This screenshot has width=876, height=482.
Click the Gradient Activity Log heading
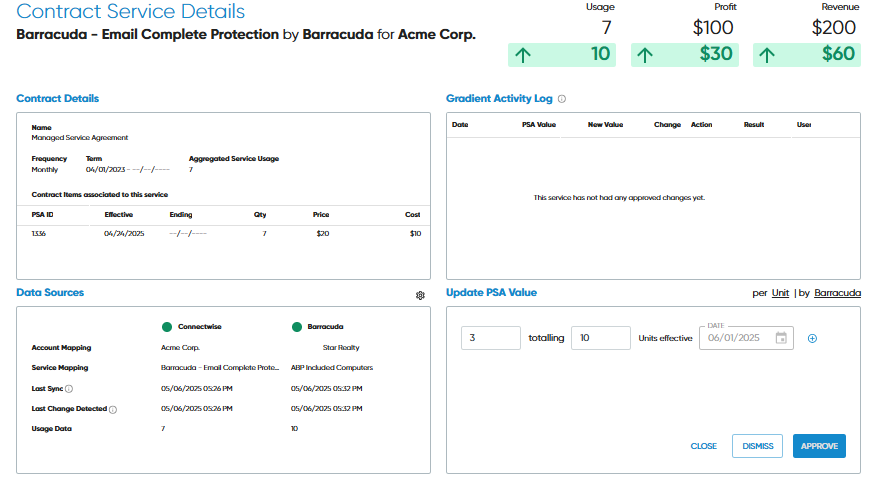[499, 98]
